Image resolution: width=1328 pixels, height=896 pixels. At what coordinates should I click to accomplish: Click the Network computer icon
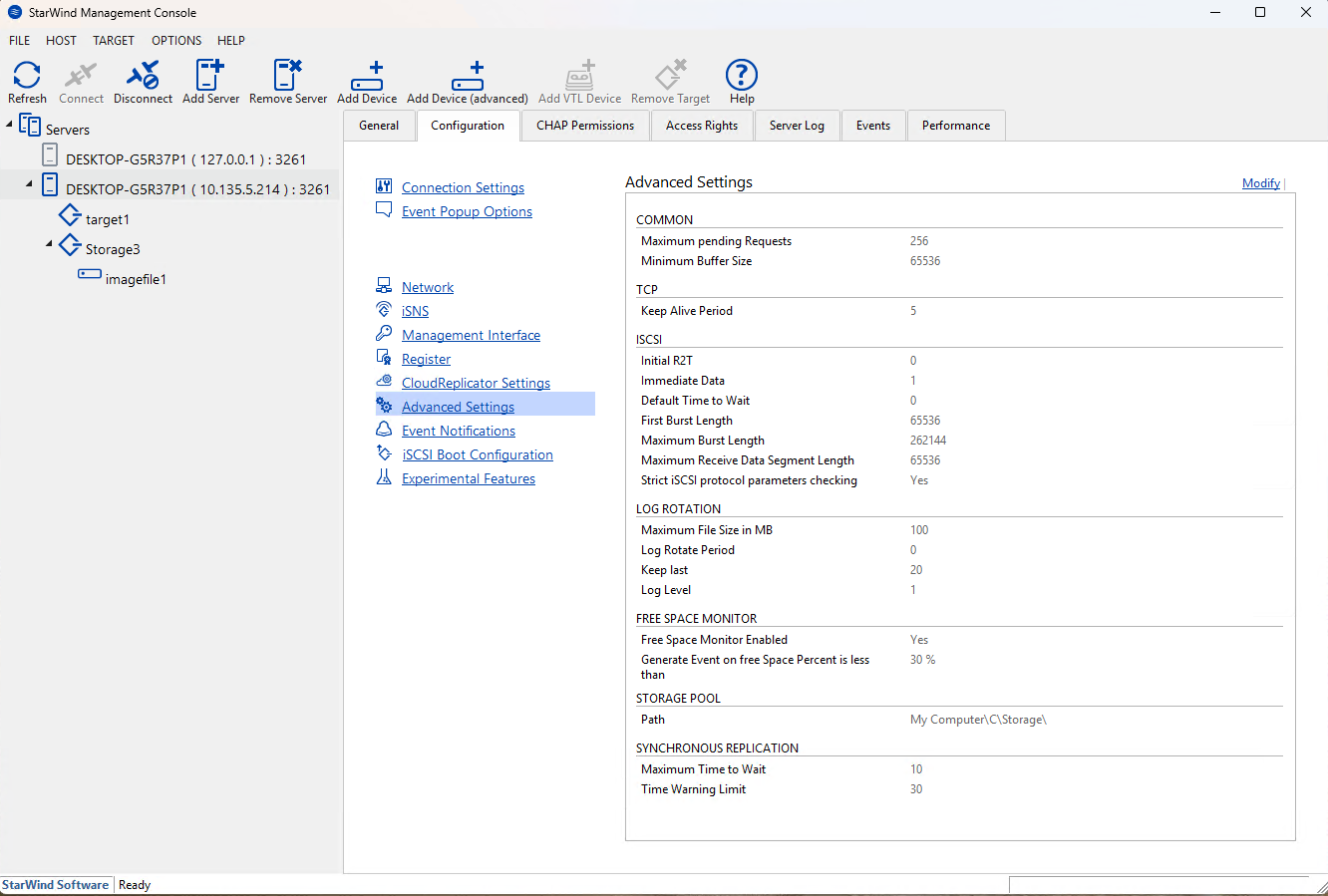(x=384, y=286)
